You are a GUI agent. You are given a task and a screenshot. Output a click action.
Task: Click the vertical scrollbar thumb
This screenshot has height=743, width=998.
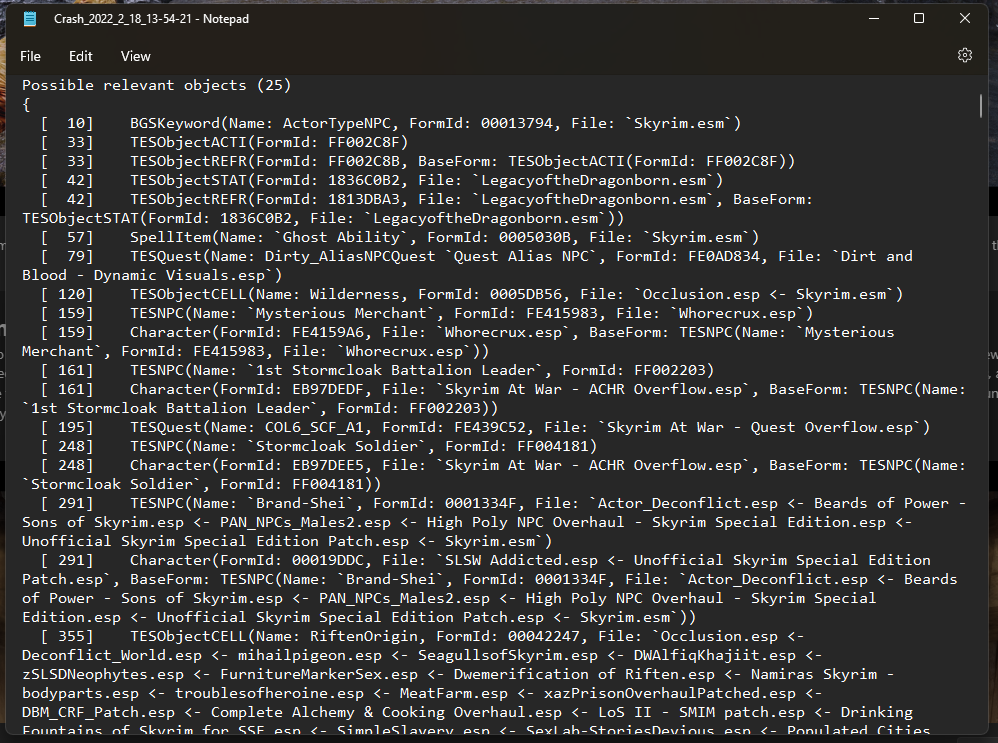point(980,106)
